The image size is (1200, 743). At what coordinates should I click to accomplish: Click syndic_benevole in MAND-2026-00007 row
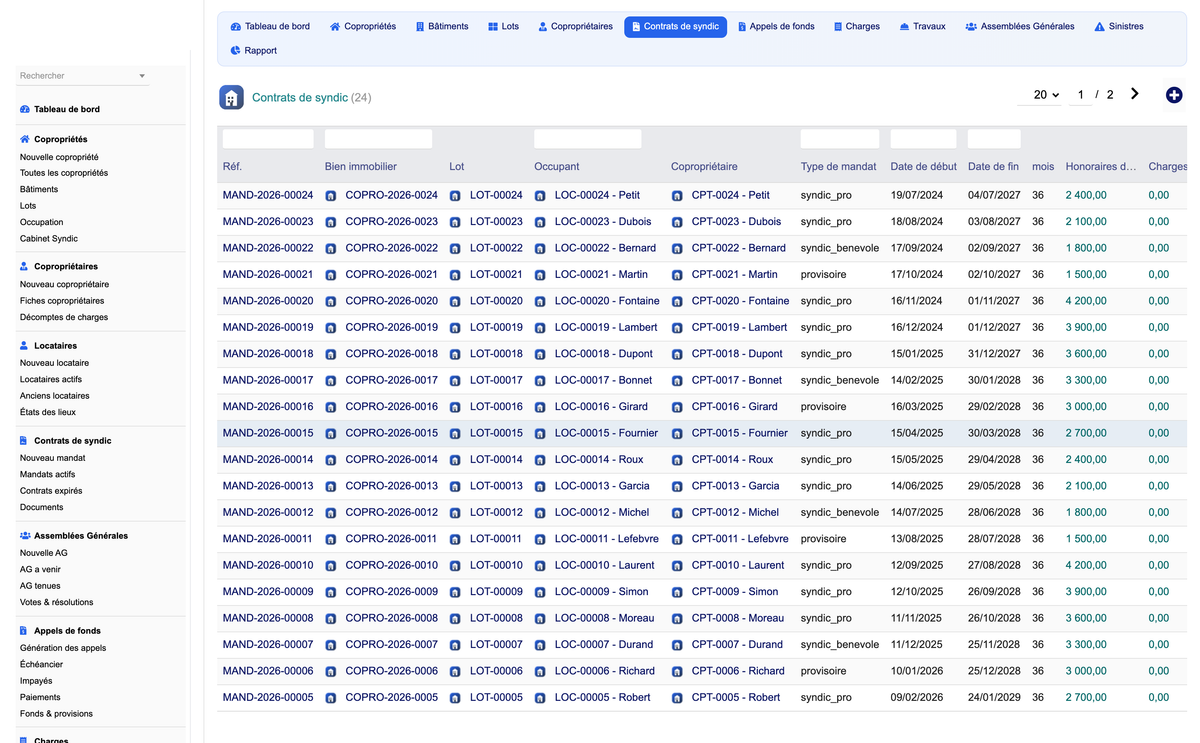pos(840,645)
